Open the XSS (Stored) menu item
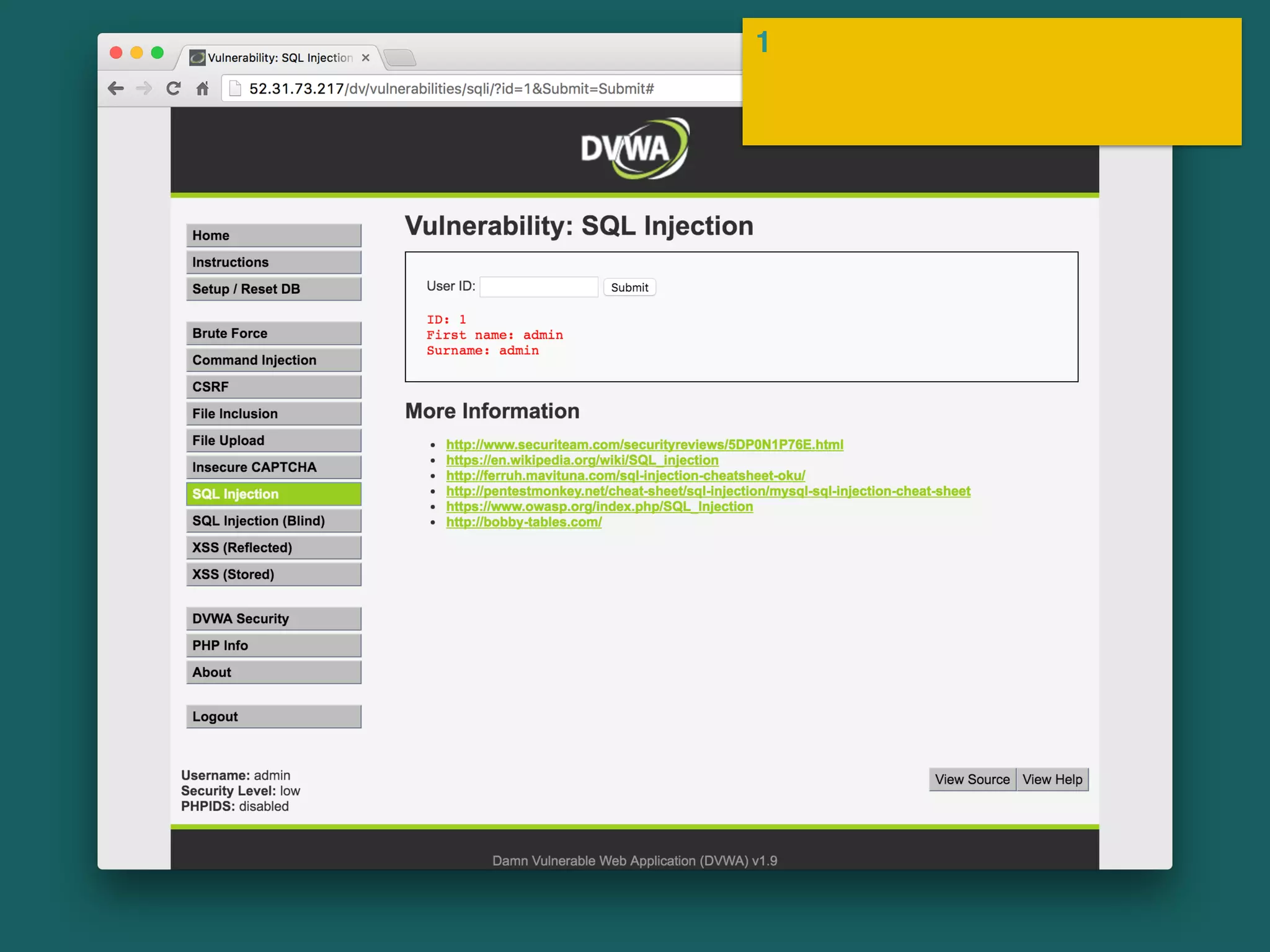 273,575
